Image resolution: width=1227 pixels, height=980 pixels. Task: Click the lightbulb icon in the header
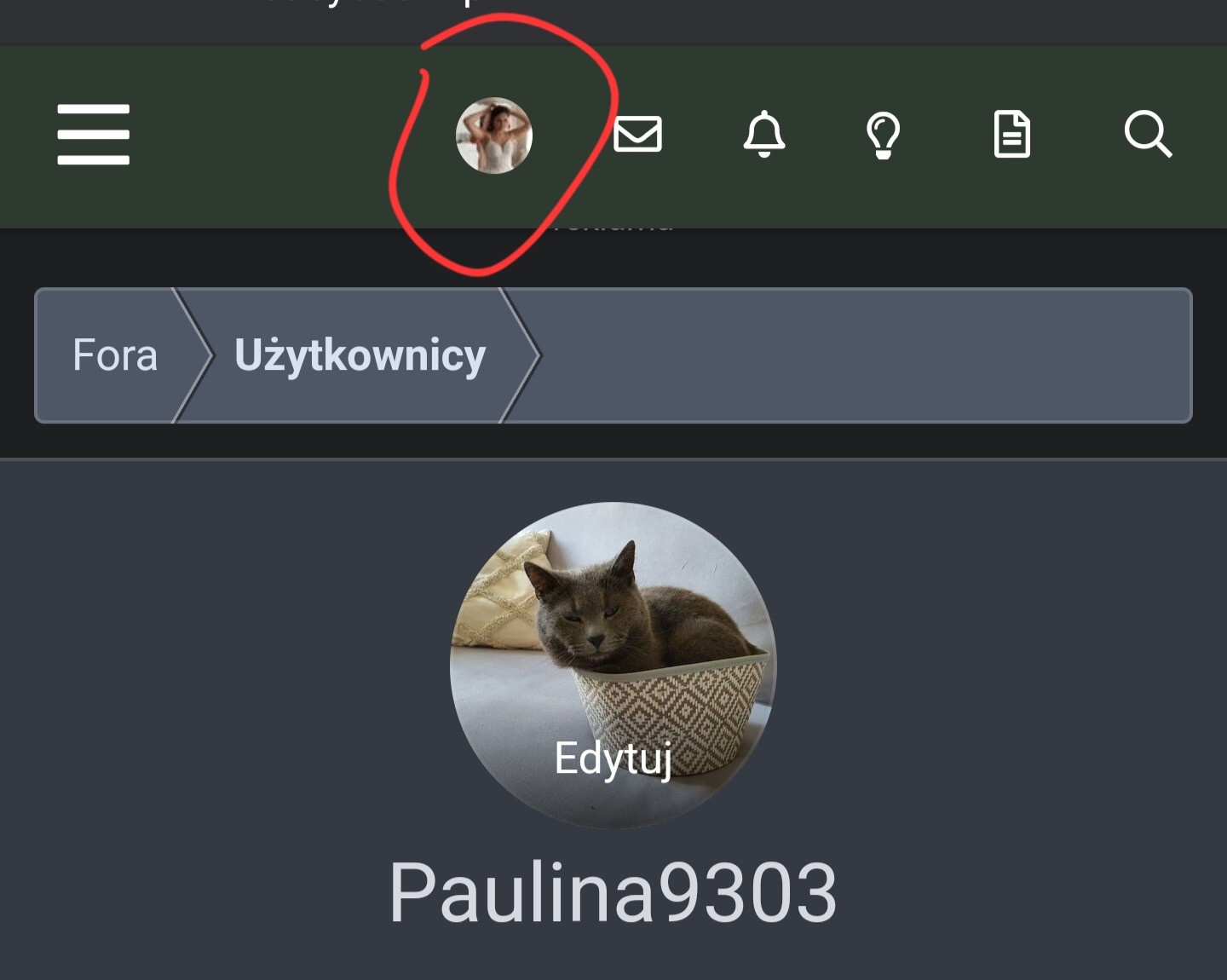[x=884, y=135]
